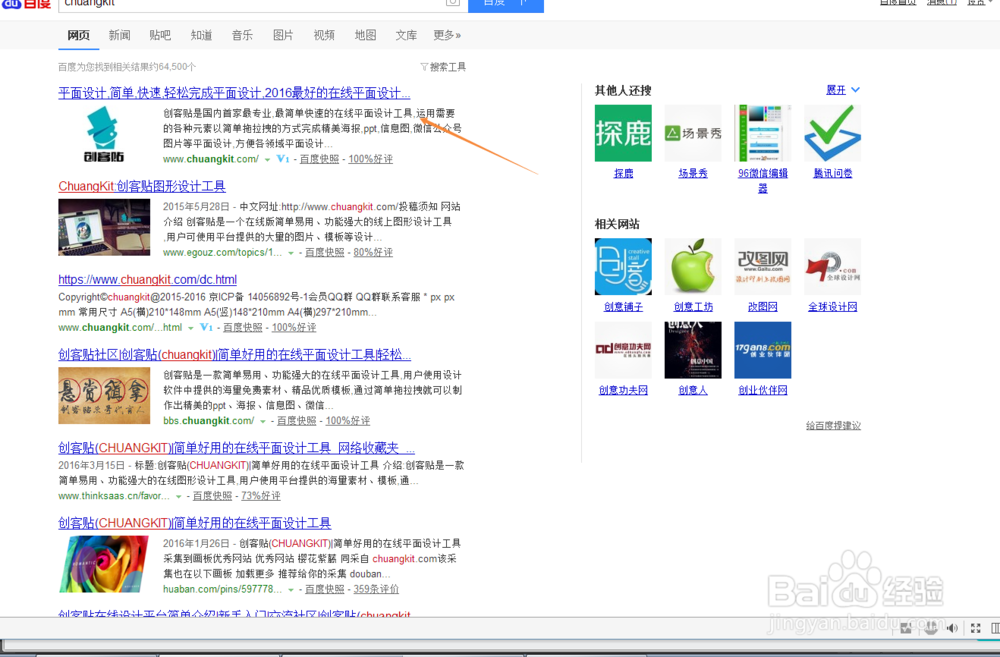
Task: Click the 腾讯问卷 checkmark icon
Action: point(832,133)
